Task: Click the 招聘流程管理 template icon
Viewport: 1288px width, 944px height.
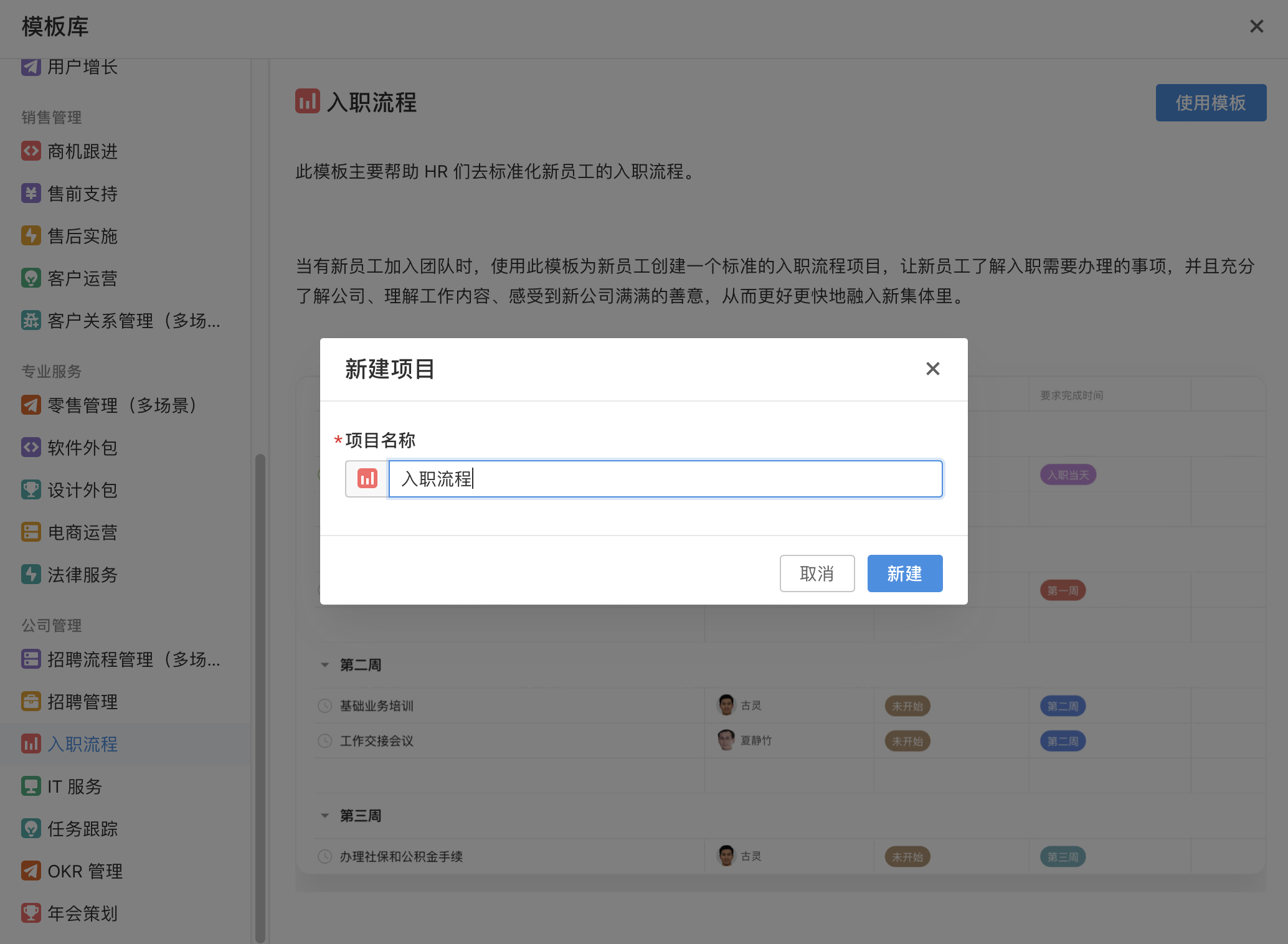Action: click(31, 659)
